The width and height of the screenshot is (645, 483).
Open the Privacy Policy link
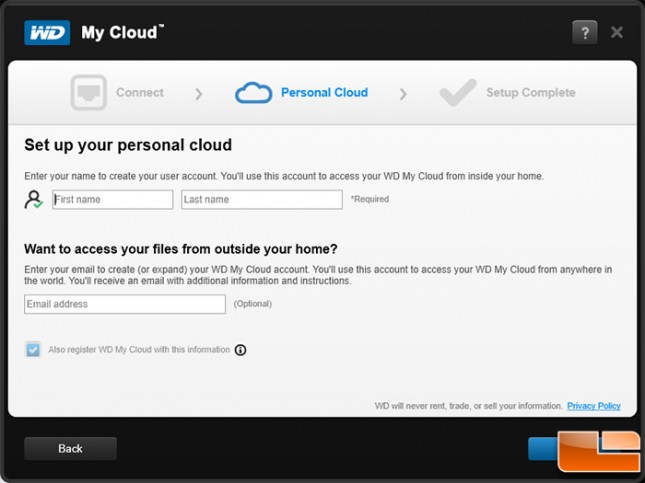coord(594,406)
